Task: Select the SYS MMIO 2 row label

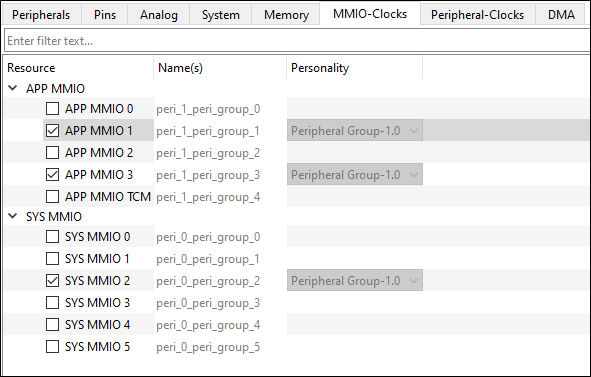Action: point(98,280)
